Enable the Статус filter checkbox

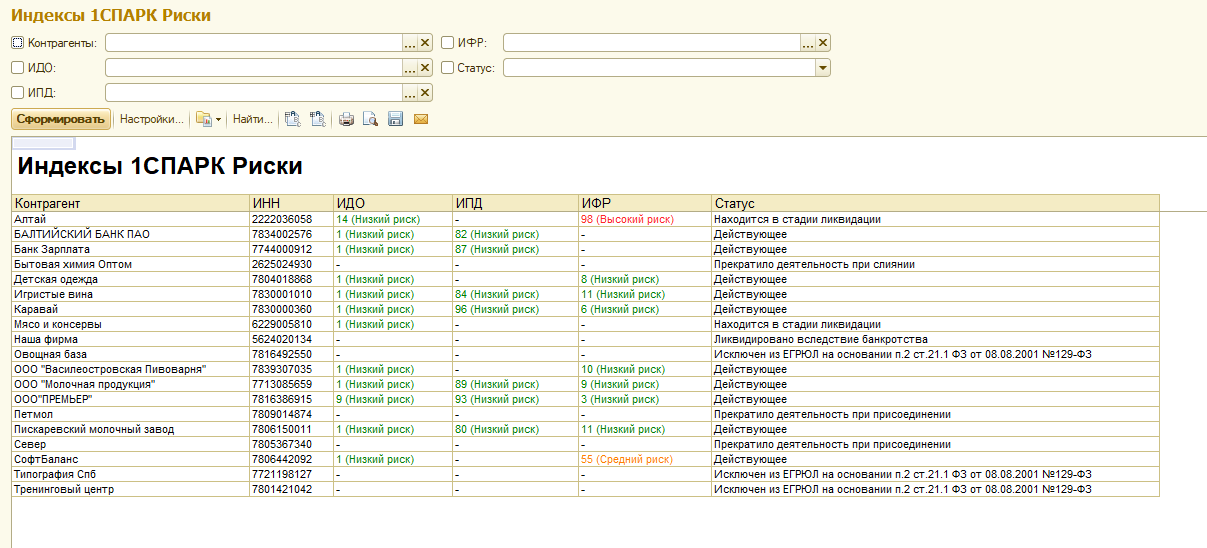pos(447,67)
